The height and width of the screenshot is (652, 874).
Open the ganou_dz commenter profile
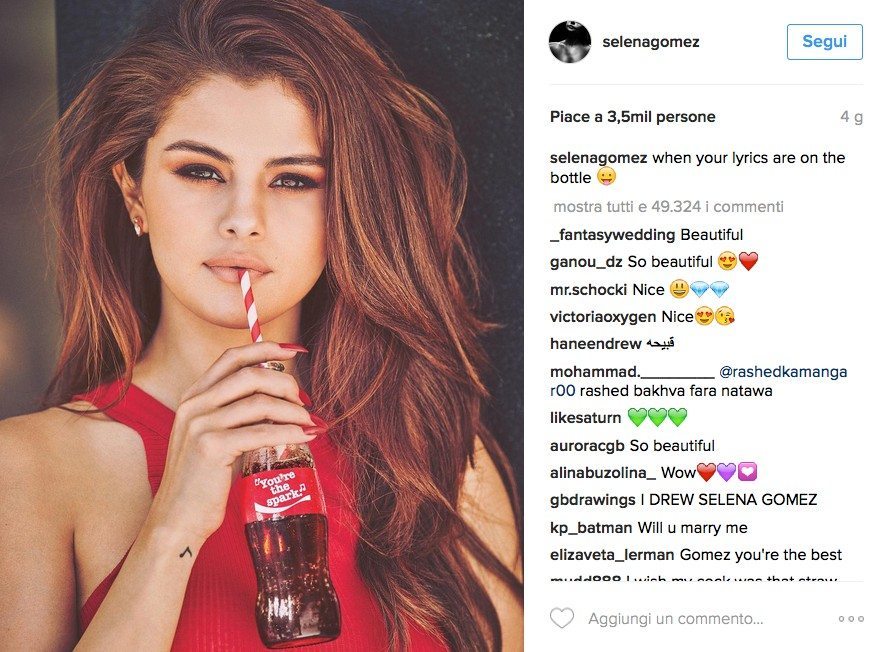586,262
